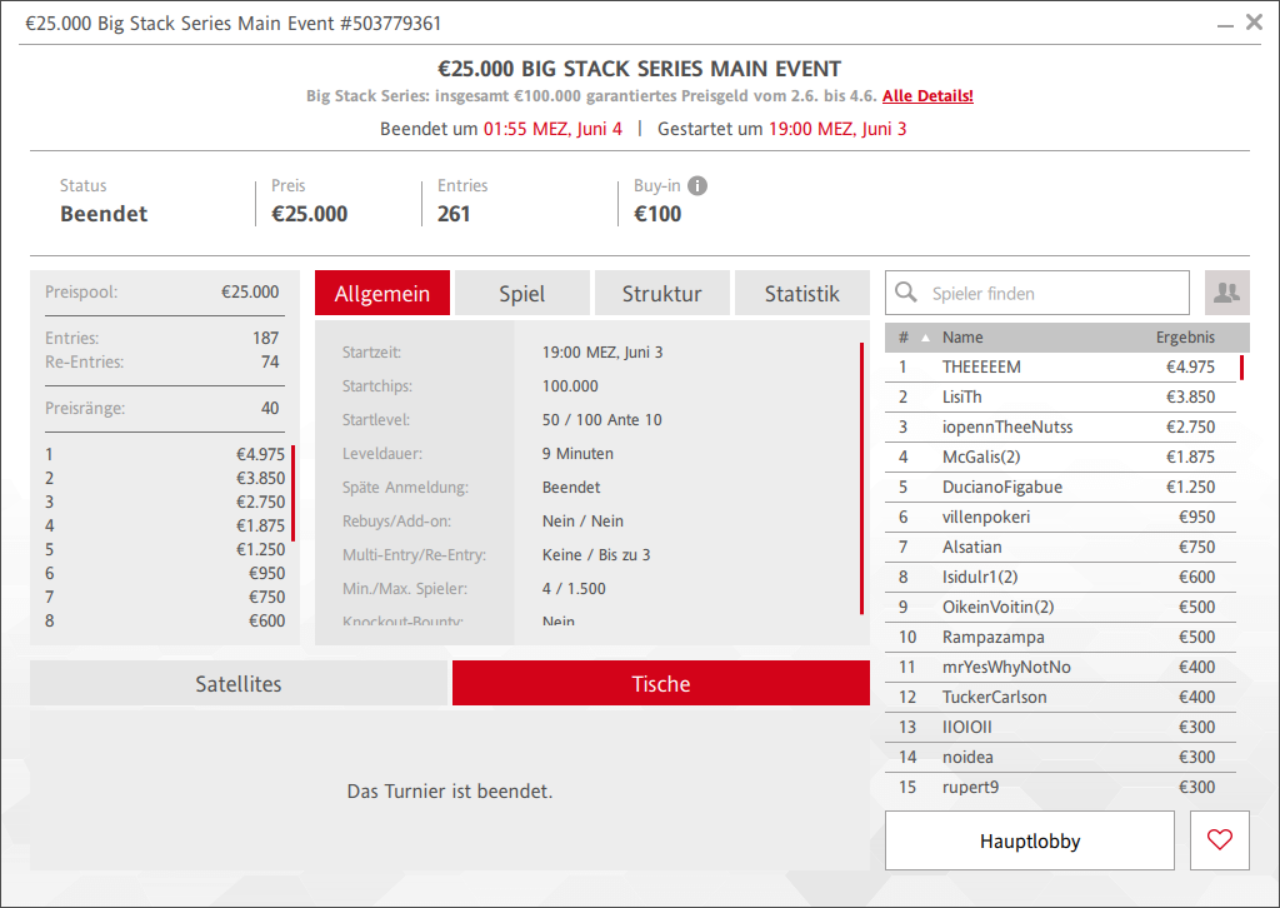Click the Entries 261 header value
Viewport: 1280px width, 908px height.
point(454,214)
